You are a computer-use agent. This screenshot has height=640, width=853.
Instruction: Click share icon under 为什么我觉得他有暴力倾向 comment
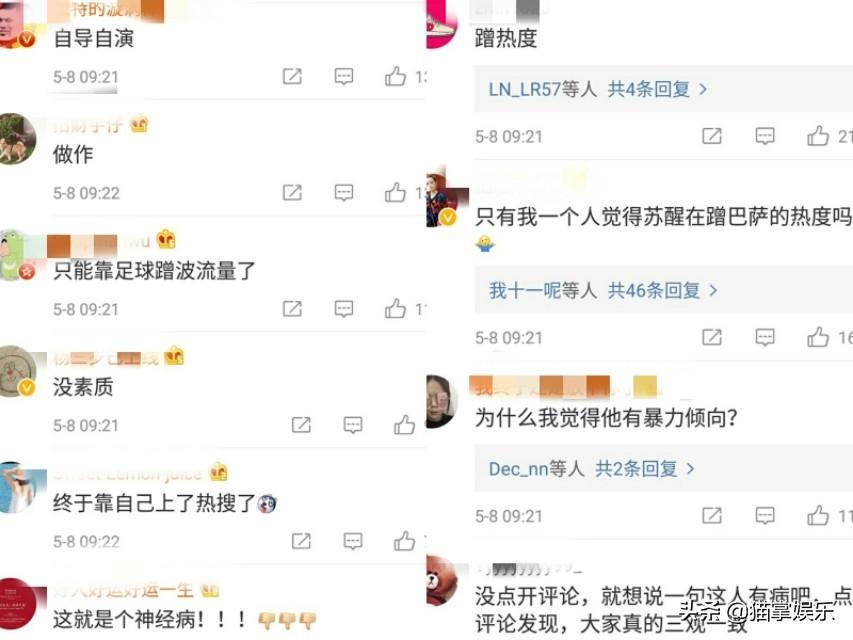click(x=712, y=515)
